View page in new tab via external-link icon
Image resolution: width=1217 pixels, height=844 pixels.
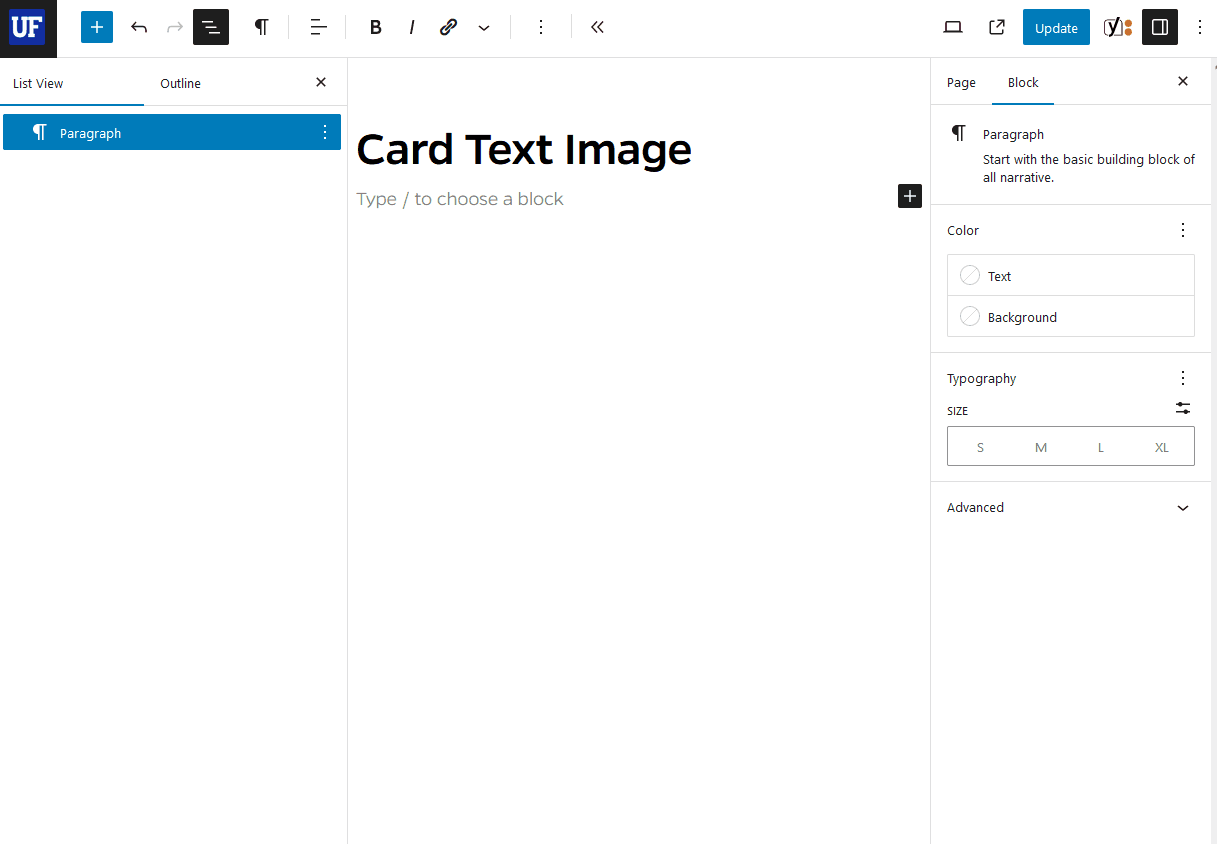[x=996, y=27]
